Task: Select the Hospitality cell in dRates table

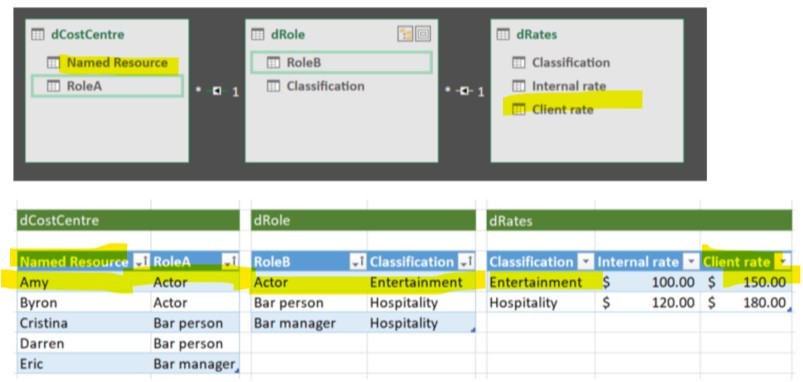Action: coord(541,303)
